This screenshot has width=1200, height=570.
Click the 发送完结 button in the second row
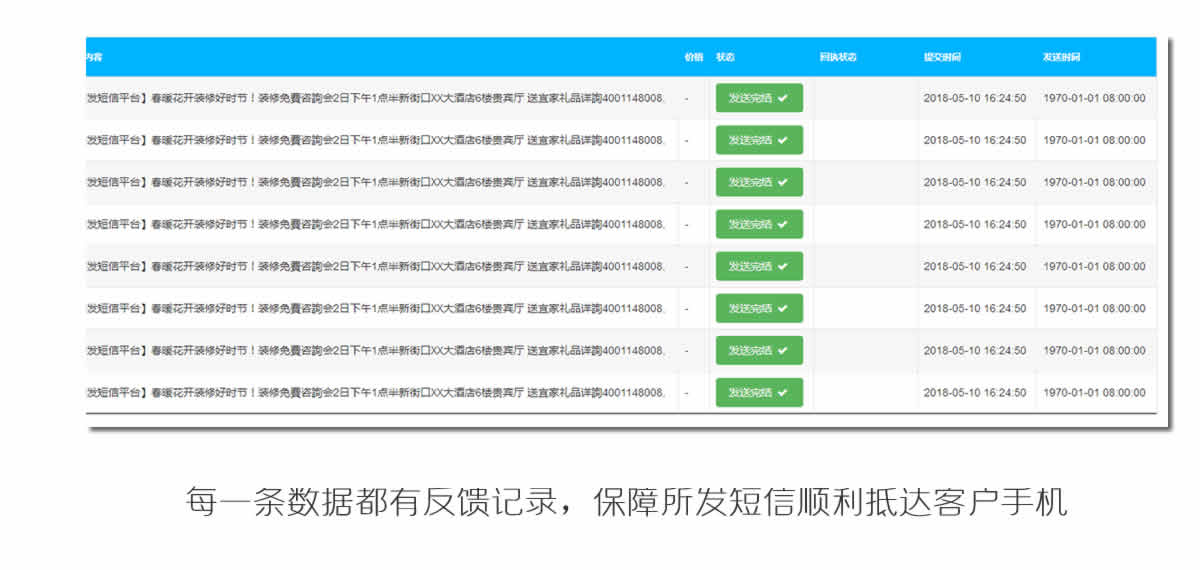pyautogui.click(x=758, y=140)
